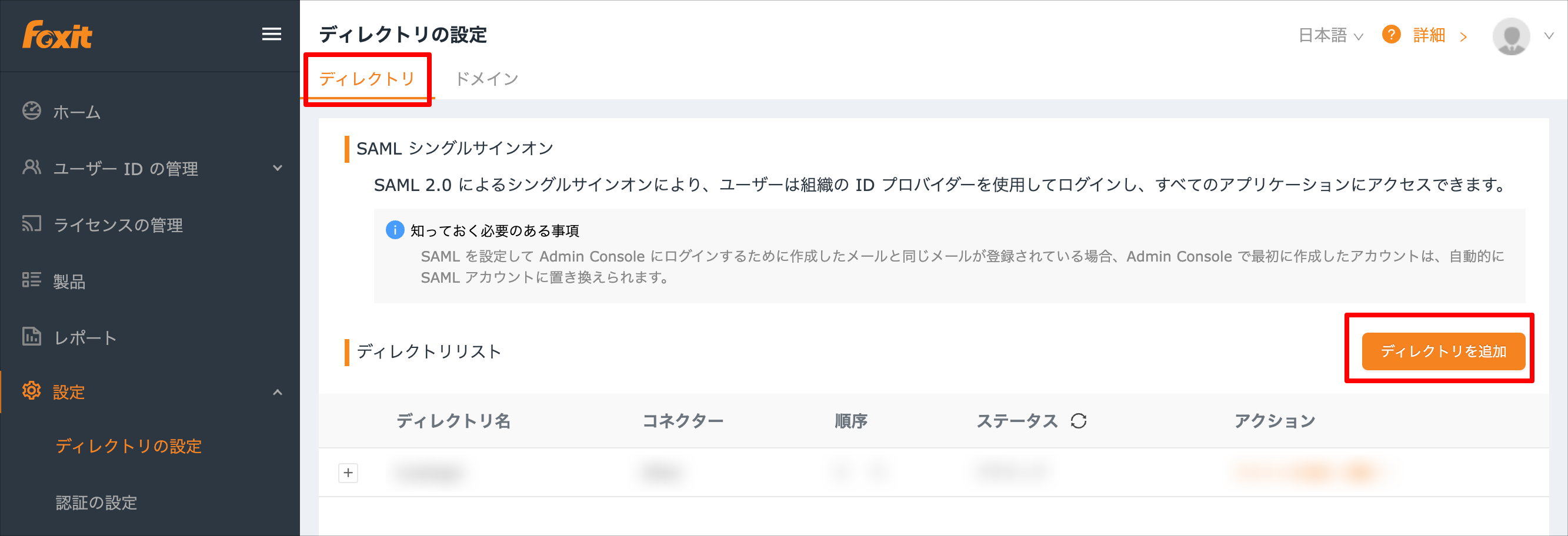Click the user ID management people icon
Viewport: 1568px width, 536px height.
pyautogui.click(x=32, y=168)
